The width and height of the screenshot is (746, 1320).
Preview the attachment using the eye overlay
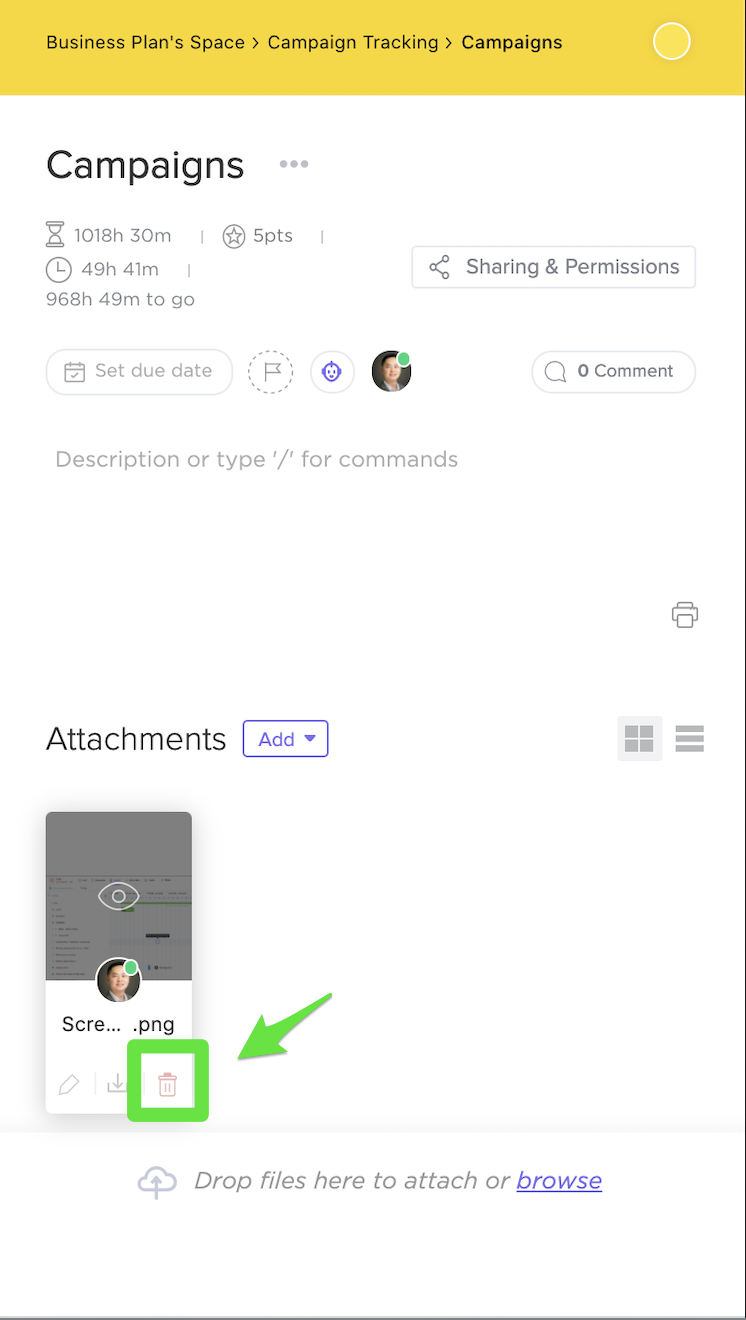[x=118, y=896]
